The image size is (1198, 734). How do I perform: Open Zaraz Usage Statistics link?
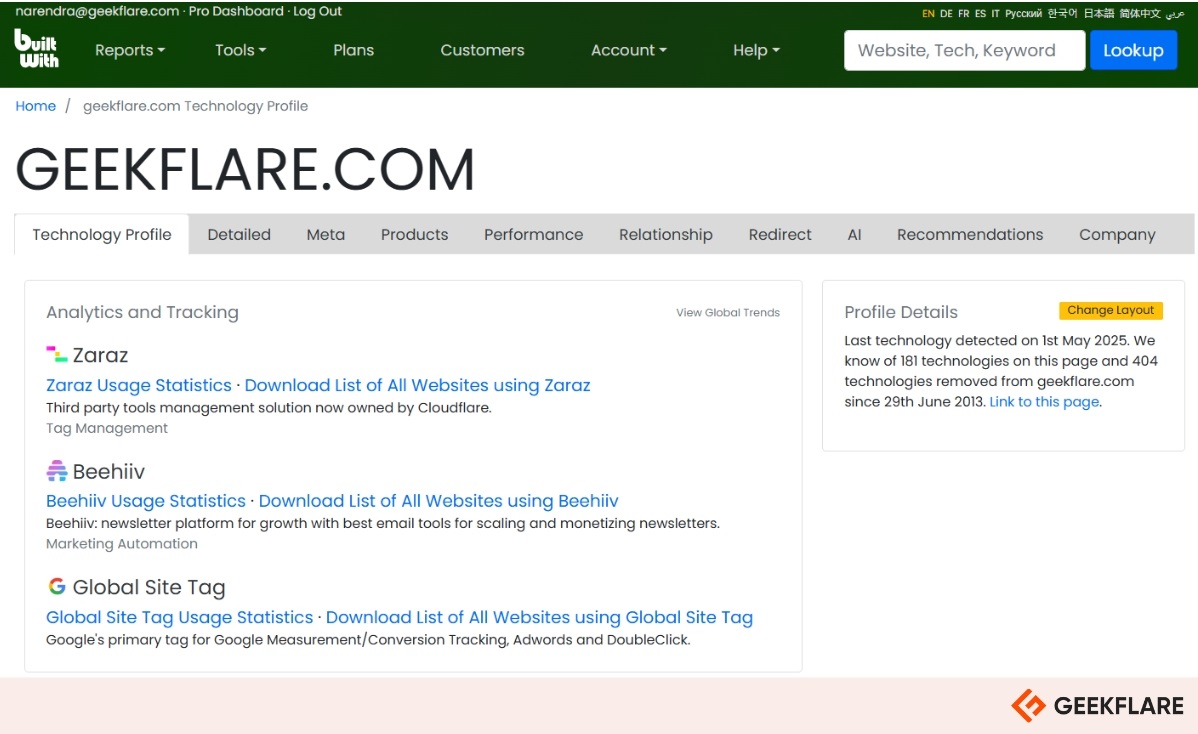pos(138,385)
